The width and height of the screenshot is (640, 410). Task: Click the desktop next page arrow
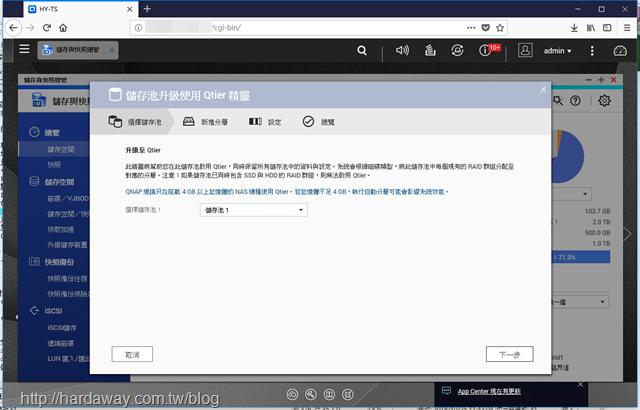(628, 234)
